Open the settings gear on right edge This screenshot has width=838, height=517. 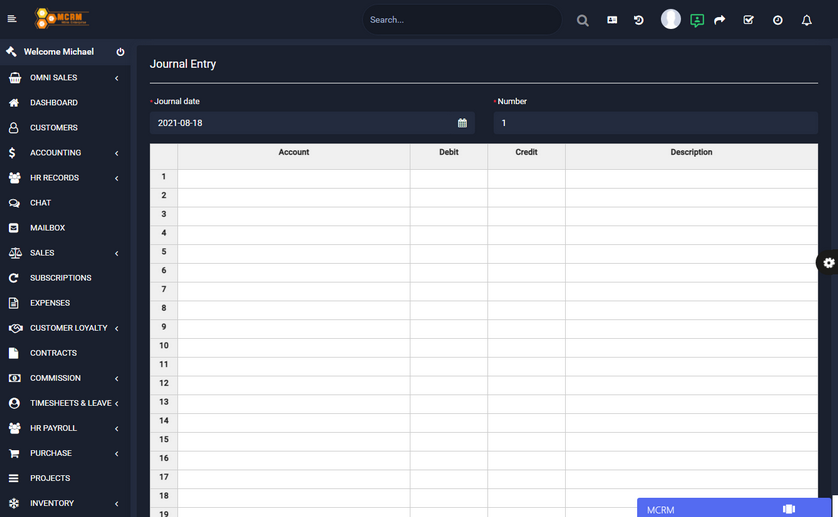click(x=828, y=263)
